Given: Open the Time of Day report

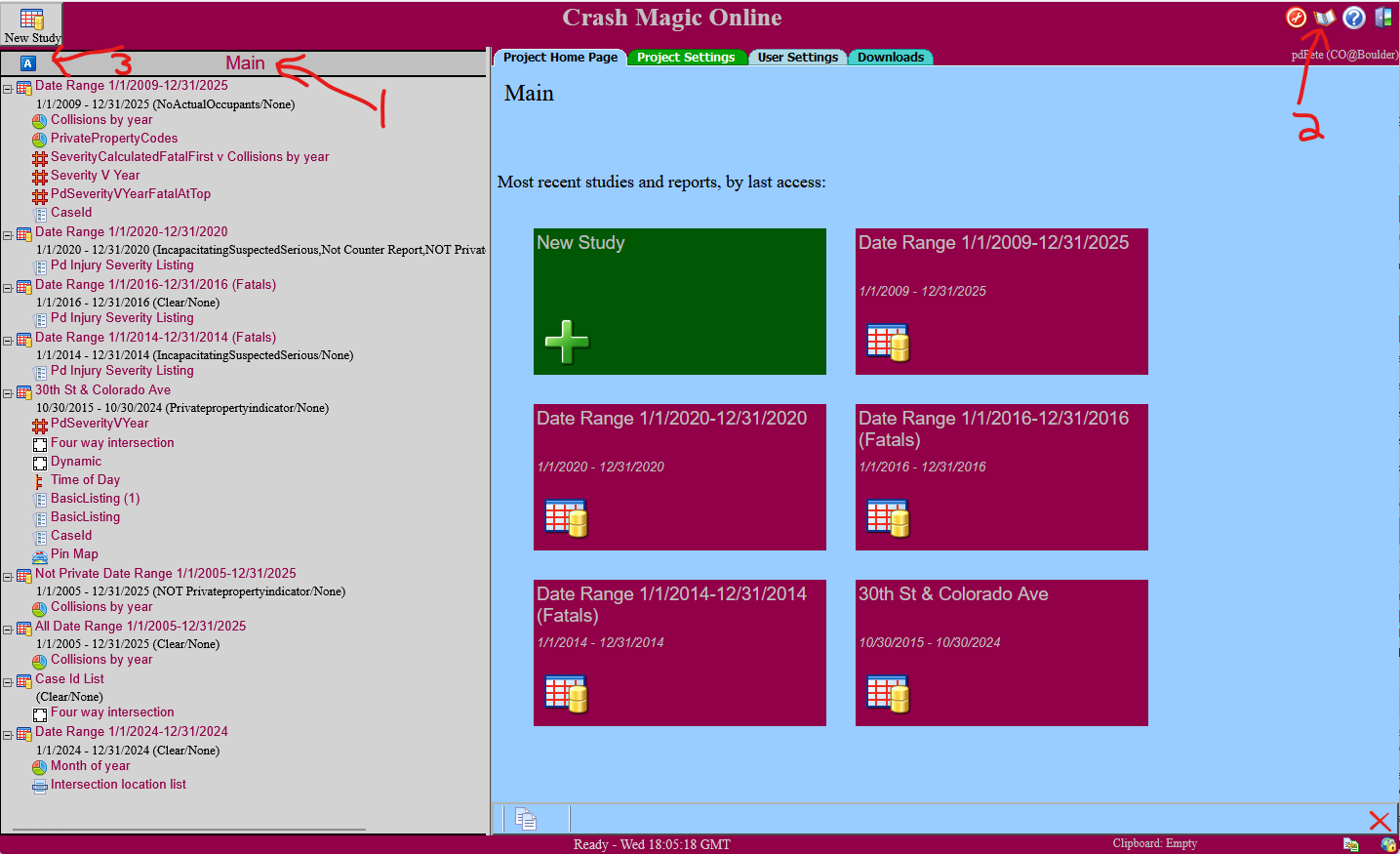Looking at the screenshot, I should point(85,480).
